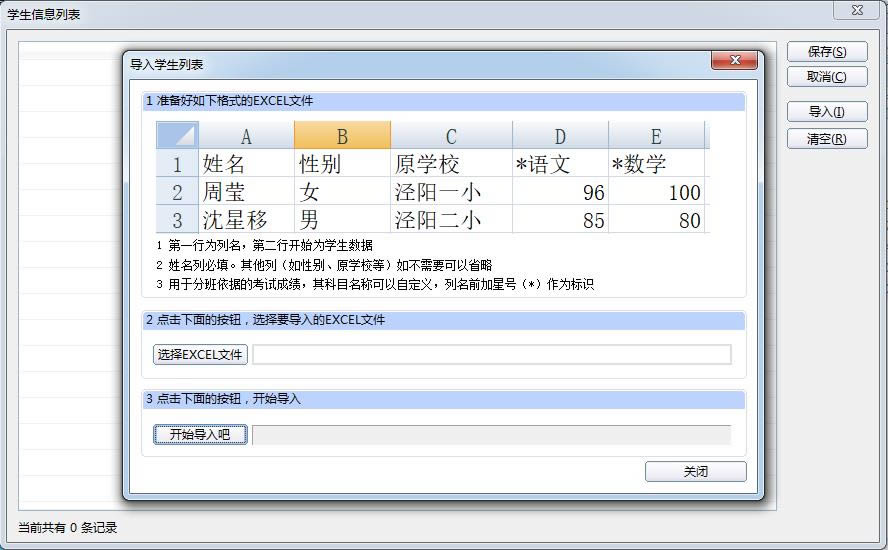Click row number 3 in example
This screenshot has height=550, width=888.
pyautogui.click(x=177, y=219)
